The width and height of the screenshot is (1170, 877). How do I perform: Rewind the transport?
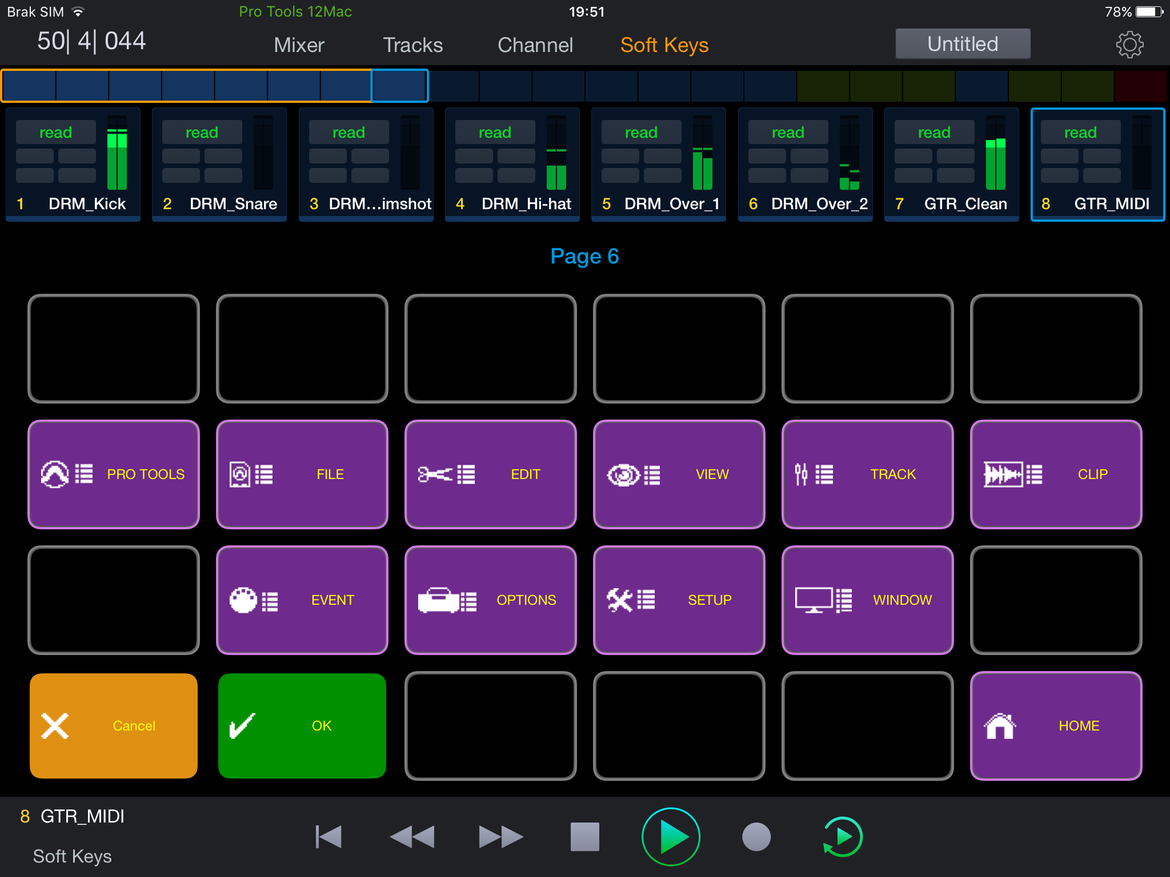click(412, 837)
